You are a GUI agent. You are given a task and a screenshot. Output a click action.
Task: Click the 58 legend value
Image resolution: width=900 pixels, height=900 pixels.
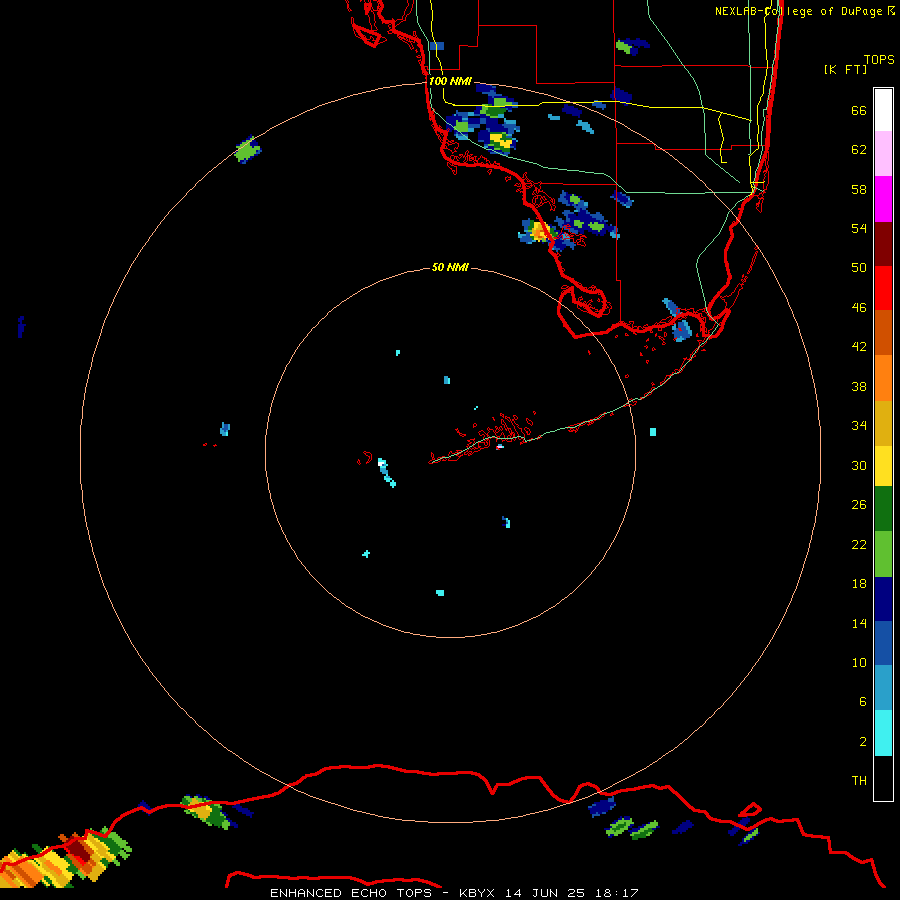(x=859, y=189)
